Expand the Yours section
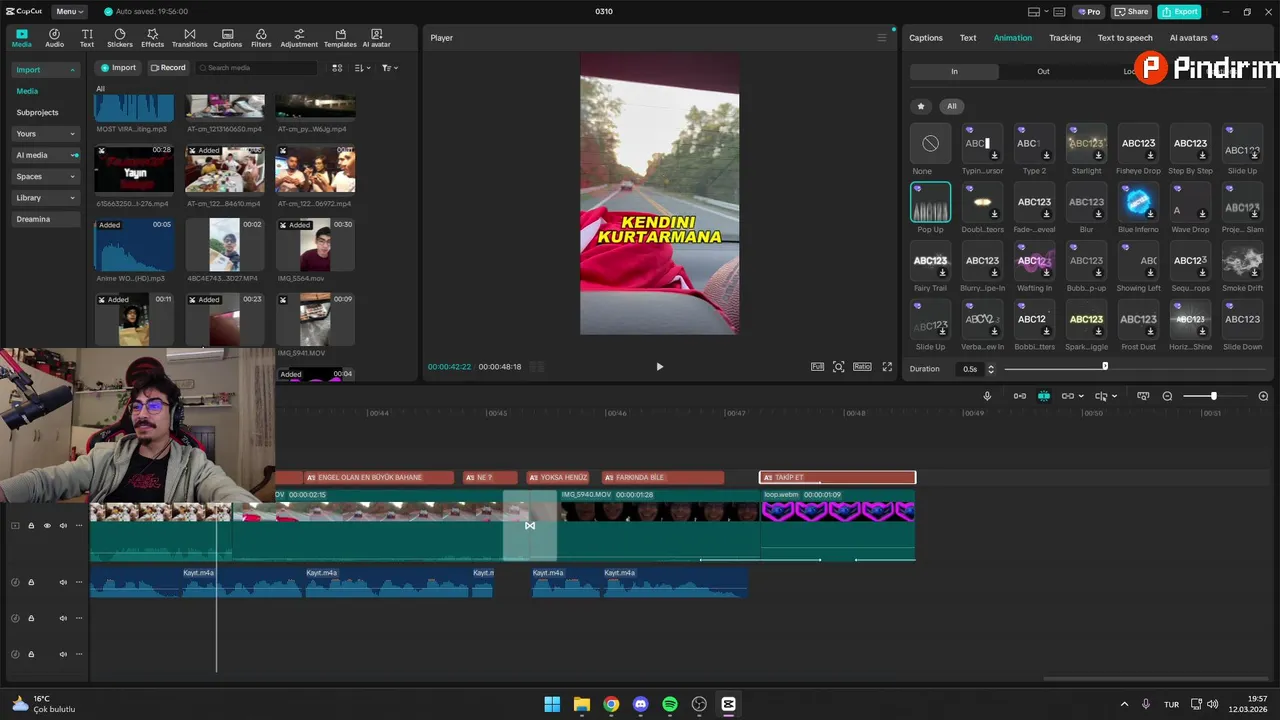 pyautogui.click(x=46, y=134)
